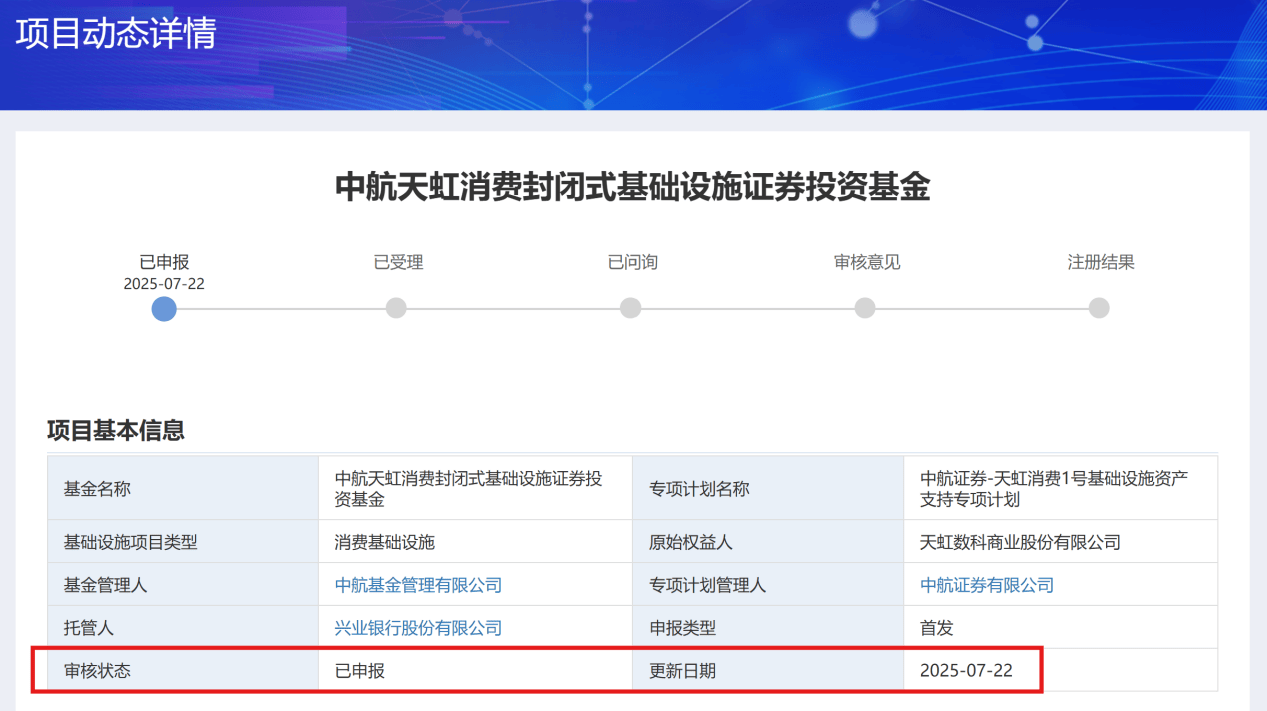
Task: Click the 已问询 step label
Action: (632, 262)
